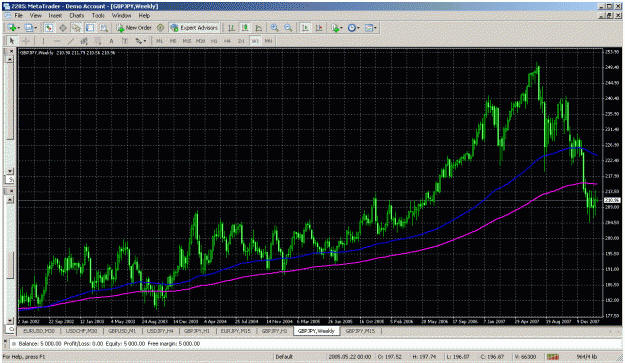Expand the Templates dropdown arrow

tap(375, 28)
